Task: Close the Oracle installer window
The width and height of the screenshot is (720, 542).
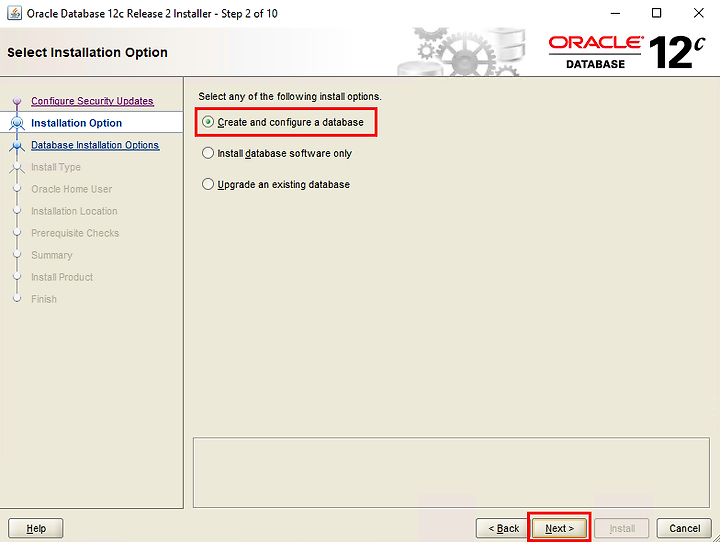Action: coord(698,13)
